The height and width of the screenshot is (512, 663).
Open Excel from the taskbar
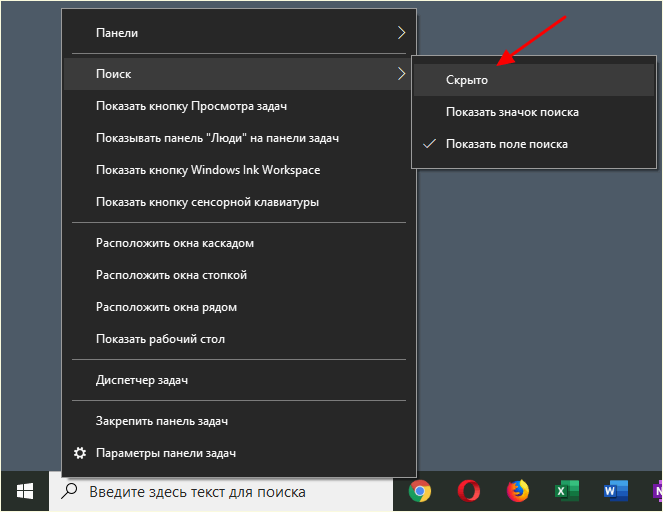pos(567,491)
